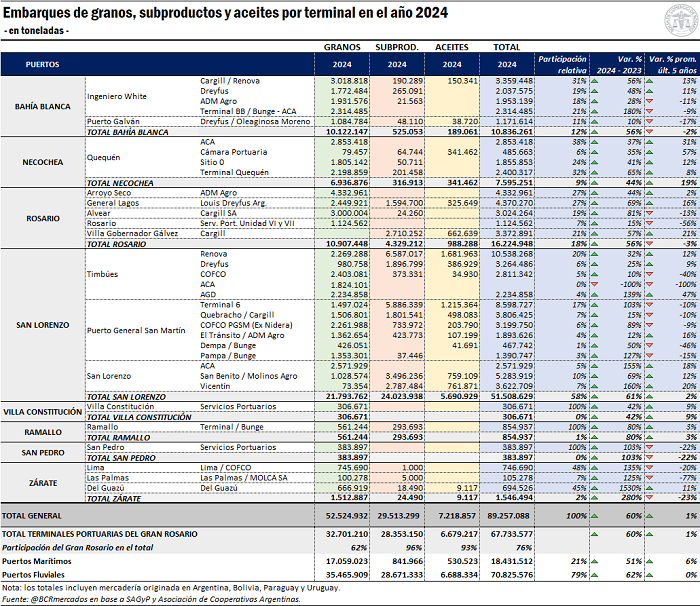Select the Vicentín terminal name
This screenshot has width=700, height=606.
pos(215,386)
